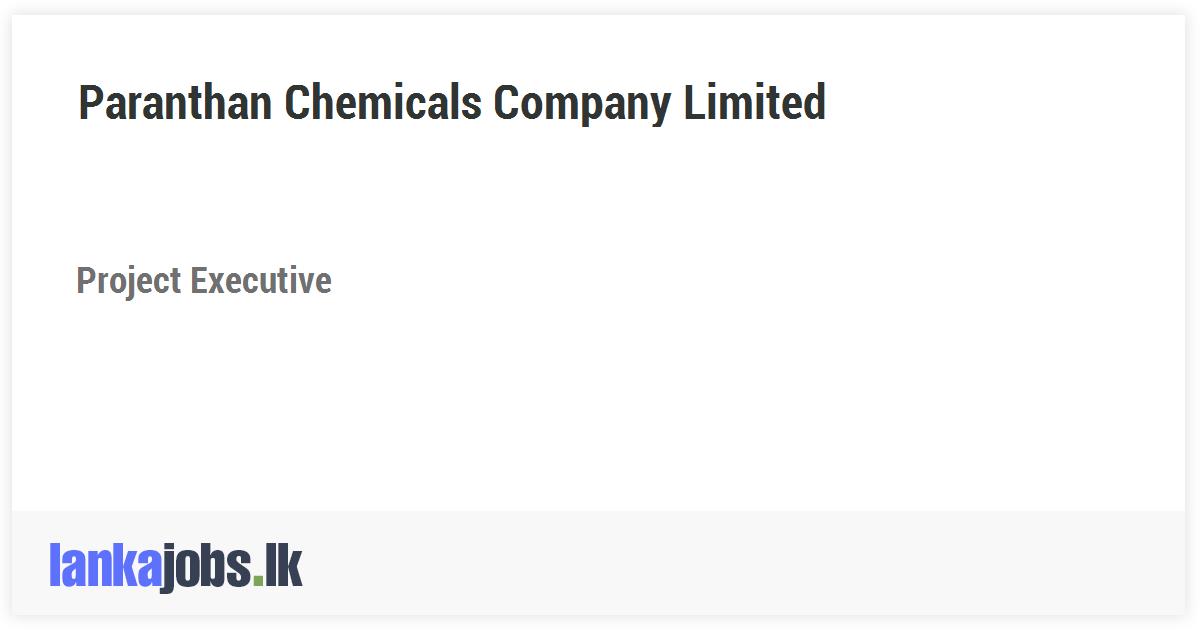Select the word "Chemicals" in heading
The width and height of the screenshot is (1200, 630).
pos(383,103)
